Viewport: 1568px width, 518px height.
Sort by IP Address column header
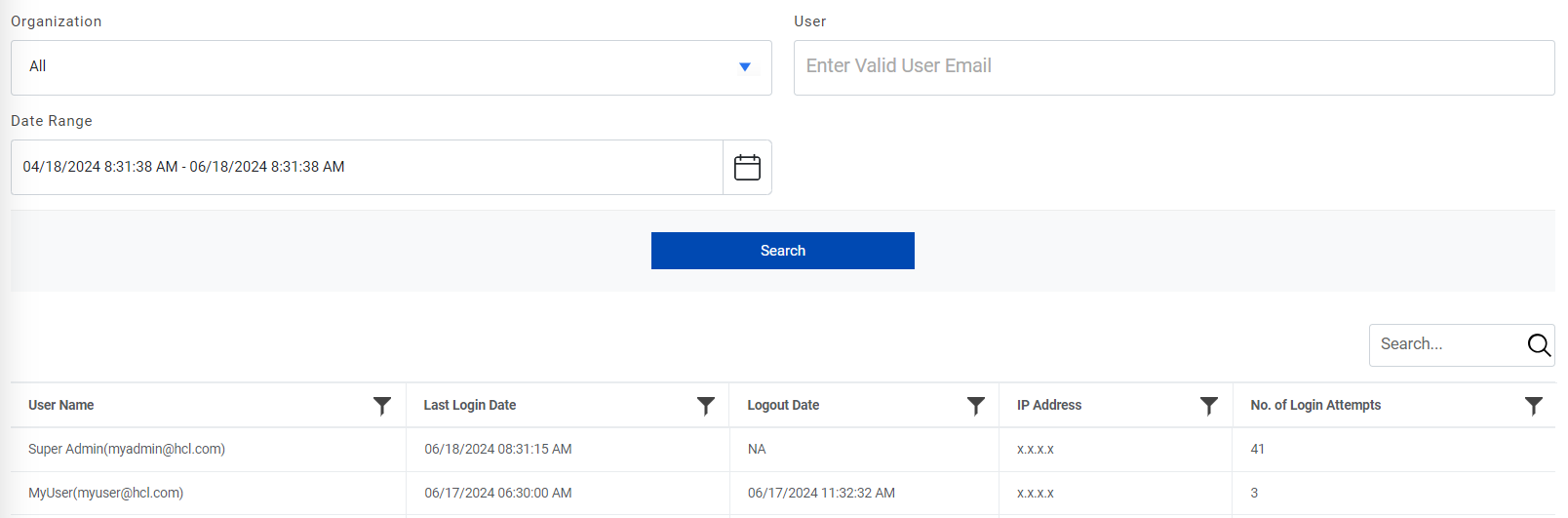point(1049,406)
